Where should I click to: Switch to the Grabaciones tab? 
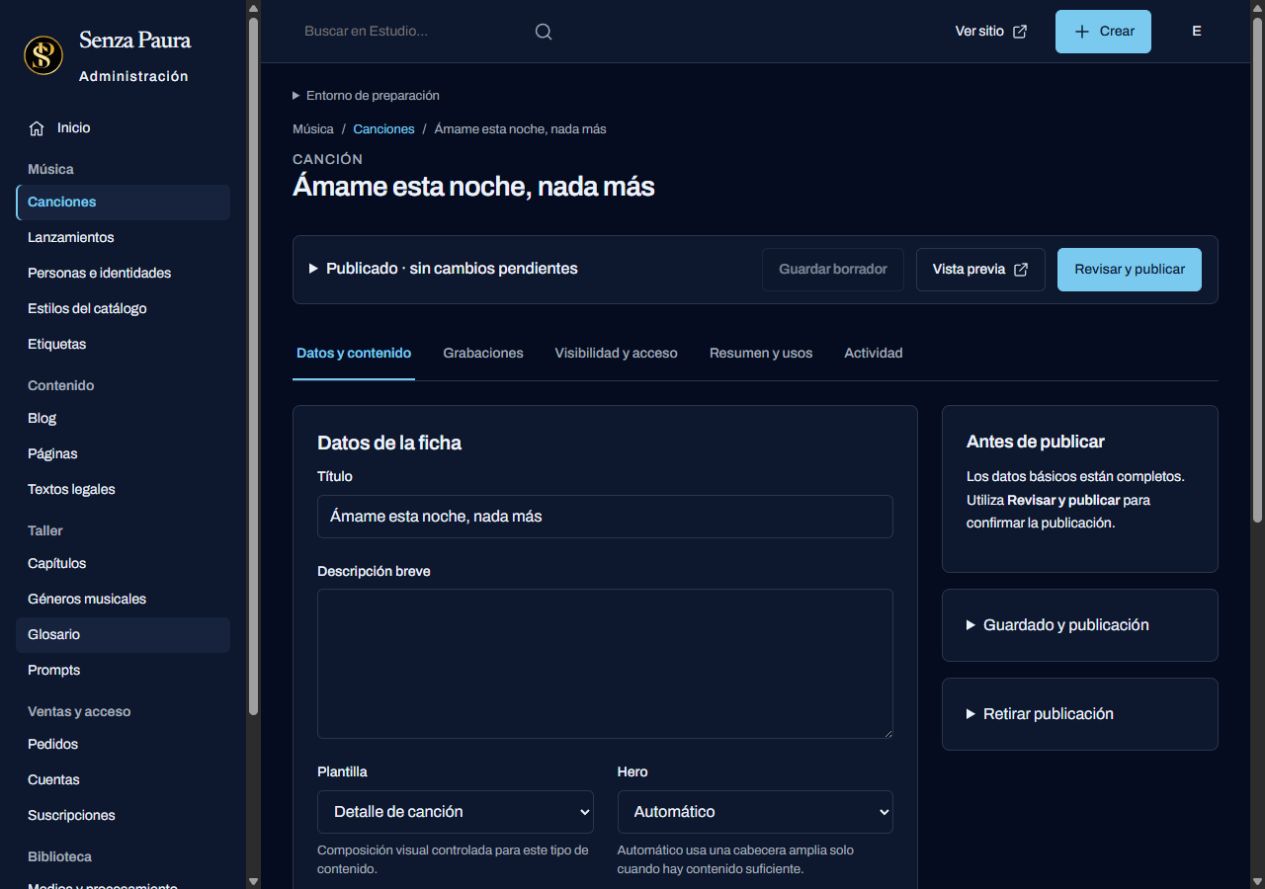pos(483,353)
